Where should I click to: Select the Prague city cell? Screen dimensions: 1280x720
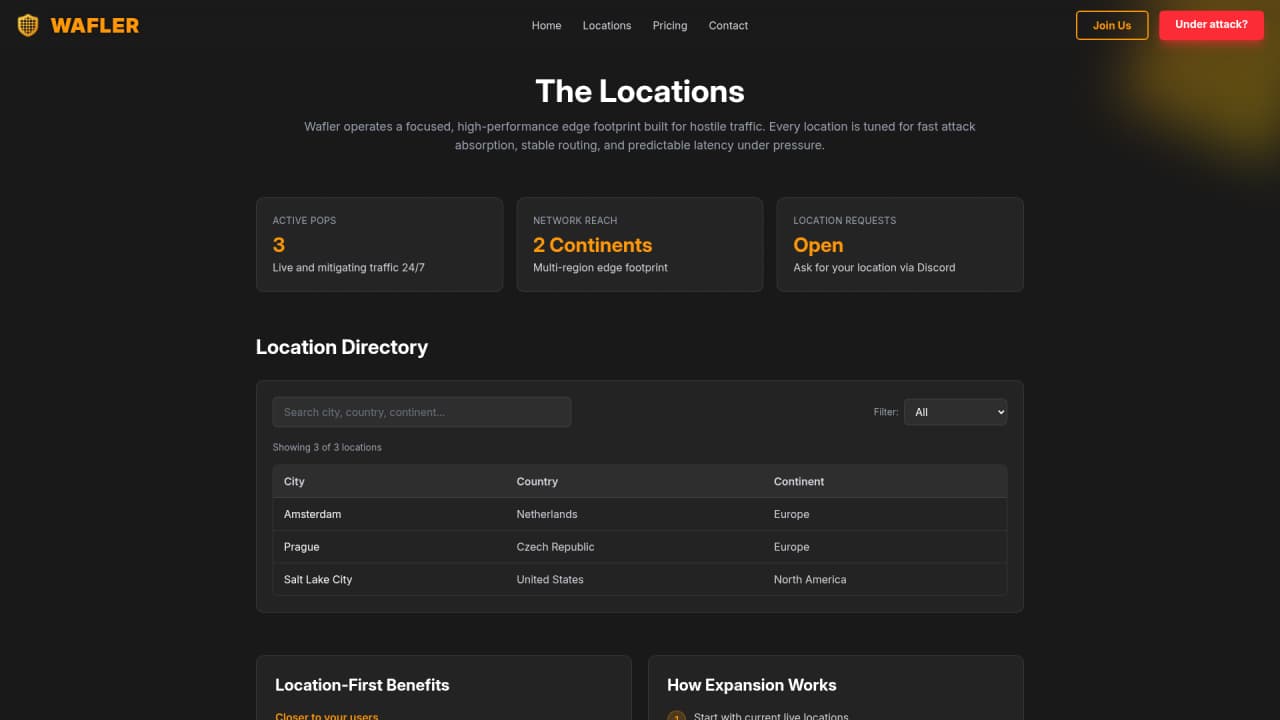tap(301, 547)
